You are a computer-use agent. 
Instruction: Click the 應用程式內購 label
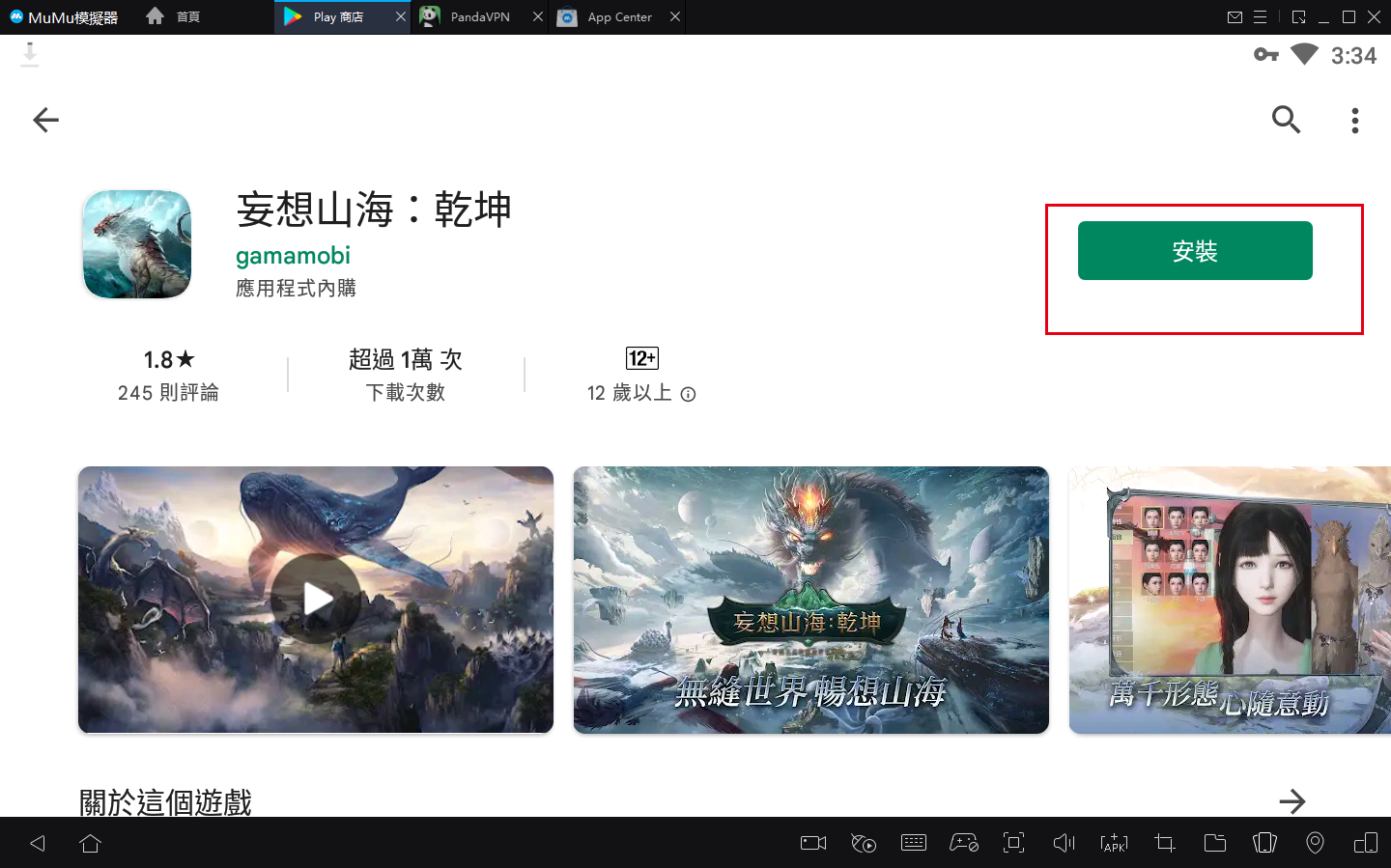pos(296,289)
